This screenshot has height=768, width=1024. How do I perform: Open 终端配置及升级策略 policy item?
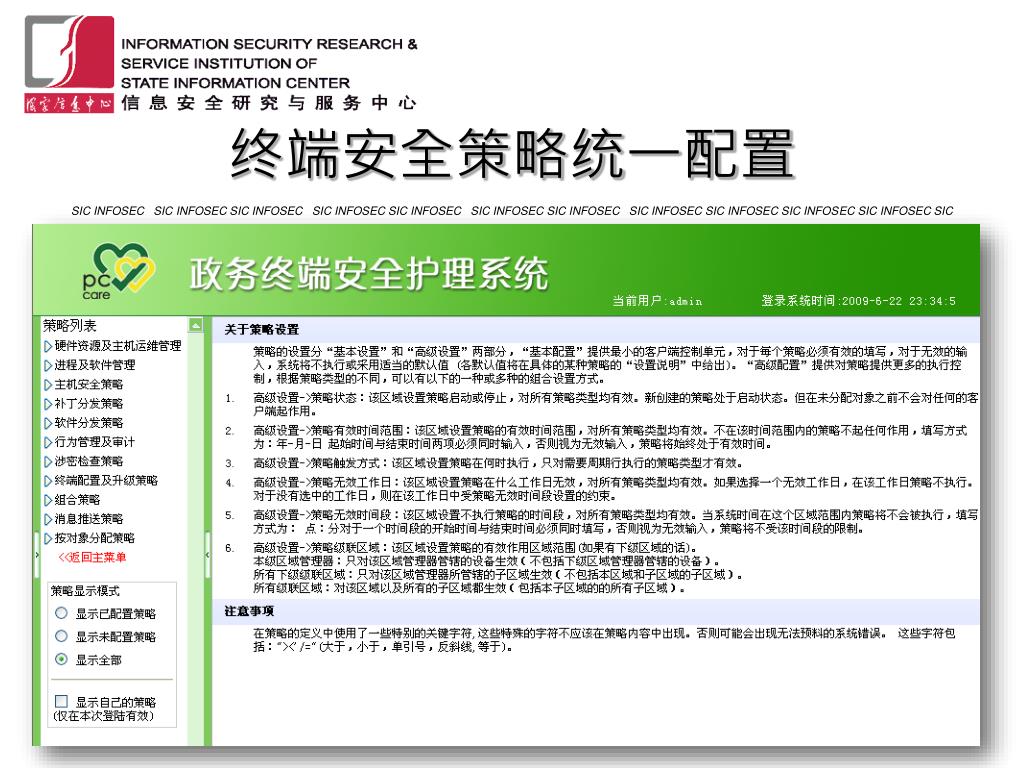106,481
